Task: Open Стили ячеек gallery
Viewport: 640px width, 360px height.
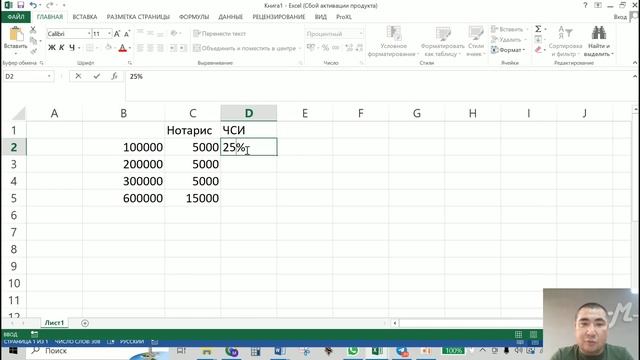Action: (x=476, y=41)
